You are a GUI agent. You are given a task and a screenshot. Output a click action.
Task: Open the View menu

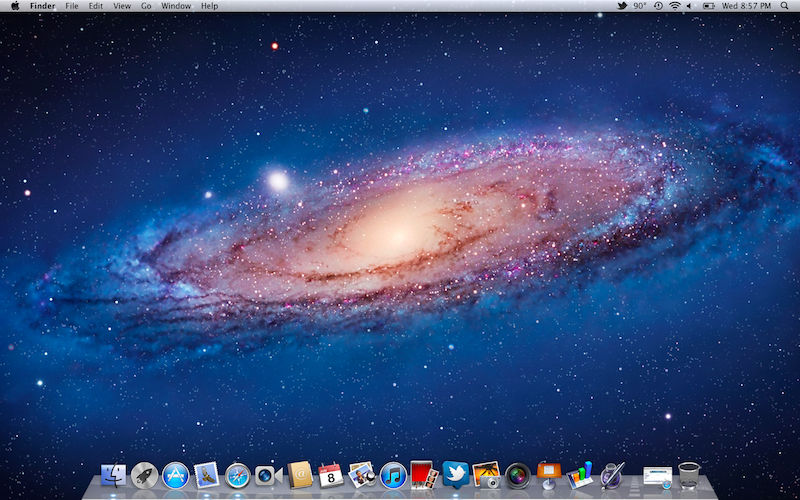tap(122, 6)
